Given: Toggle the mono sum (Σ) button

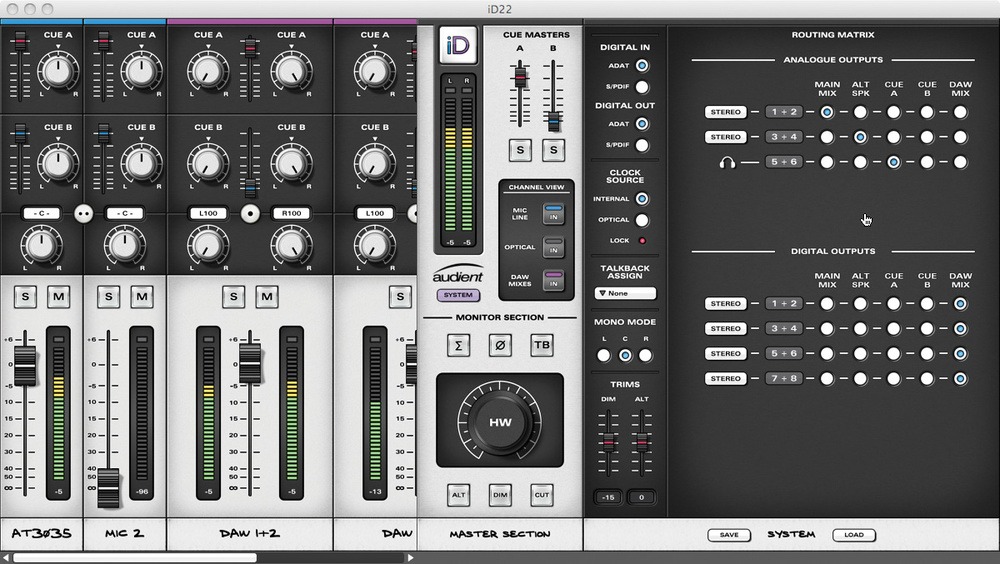Looking at the screenshot, I should click(458, 345).
